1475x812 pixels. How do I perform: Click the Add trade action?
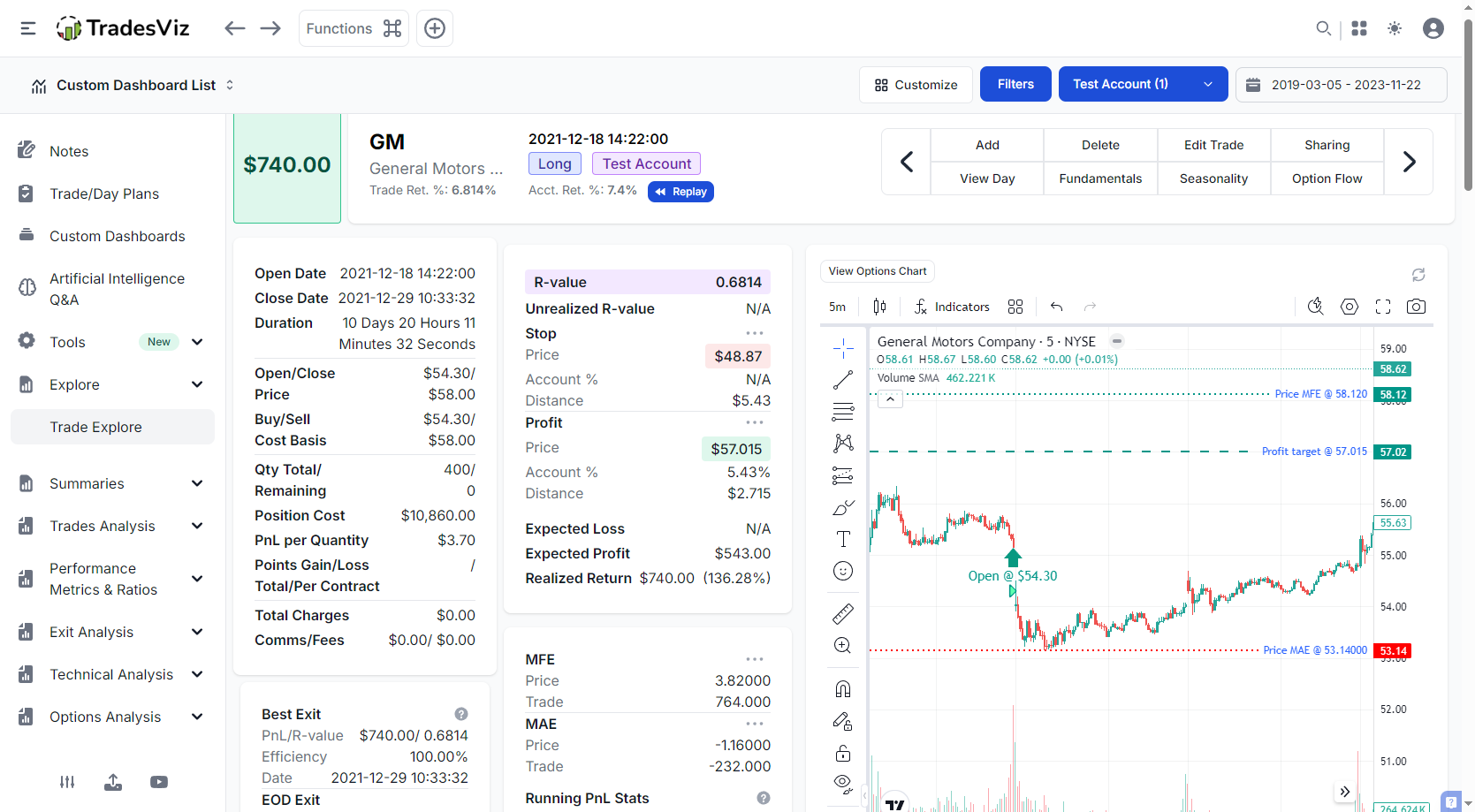pyautogui.click(x=987, y=145)
